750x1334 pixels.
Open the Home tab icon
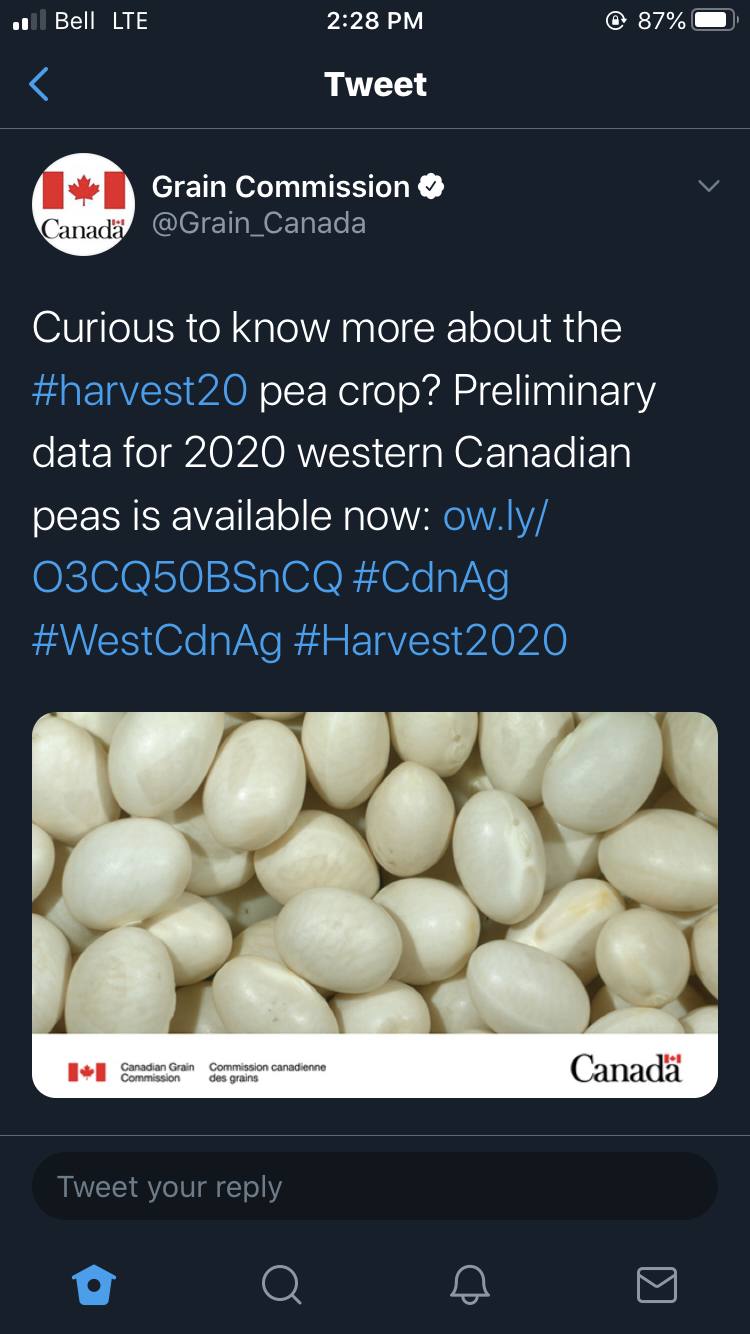[95, 1284]
